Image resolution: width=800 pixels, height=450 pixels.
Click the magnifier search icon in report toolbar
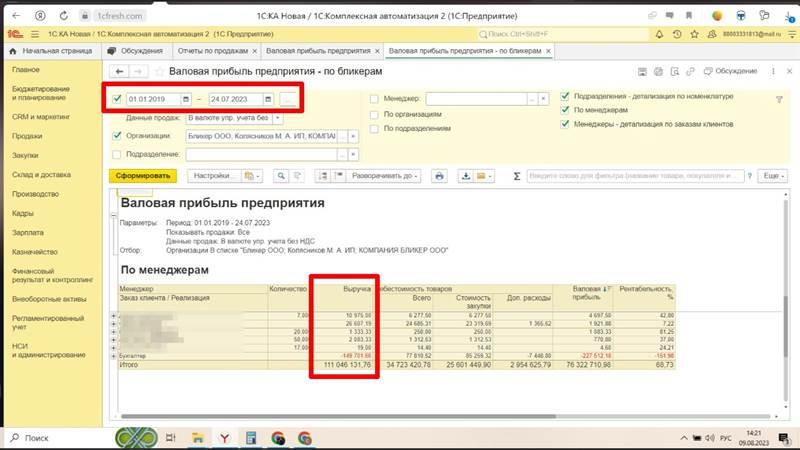281,176
